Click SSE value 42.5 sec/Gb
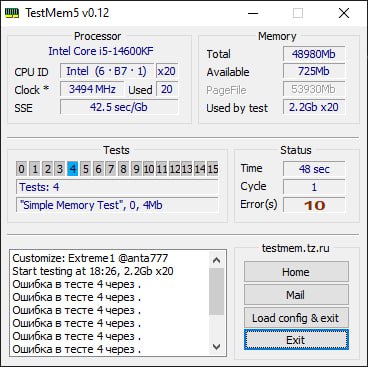Image resolution: width=368 pixels, height=367 pixels. tap(119, 107)
